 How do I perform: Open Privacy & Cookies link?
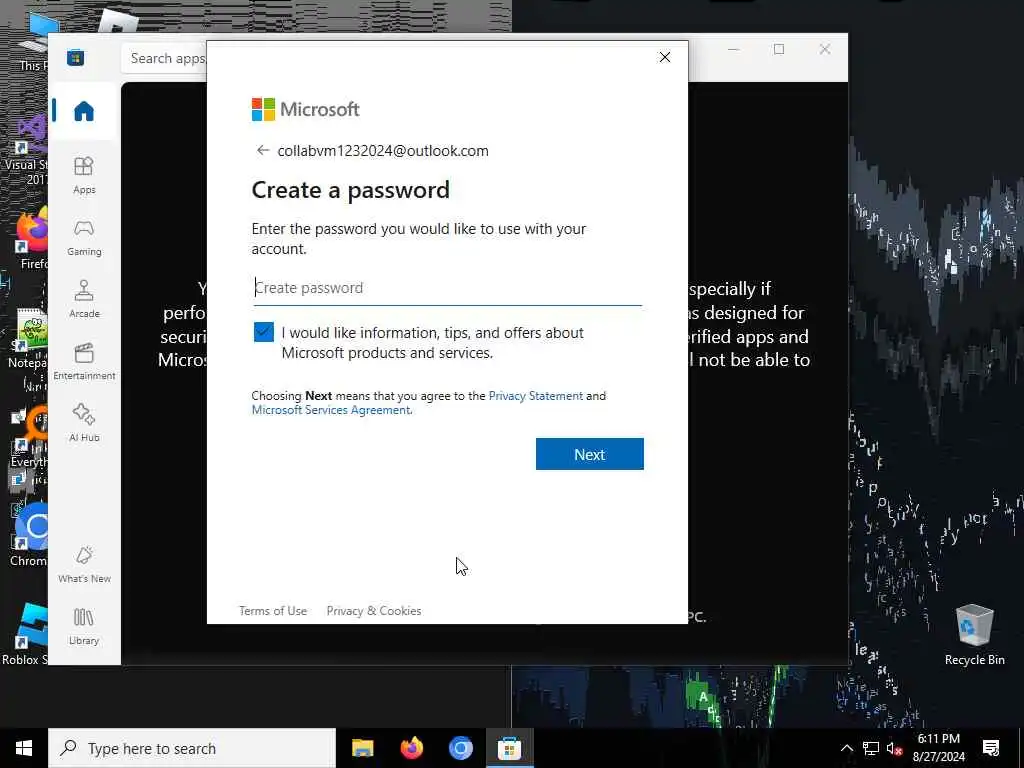[x=374, y=611]
